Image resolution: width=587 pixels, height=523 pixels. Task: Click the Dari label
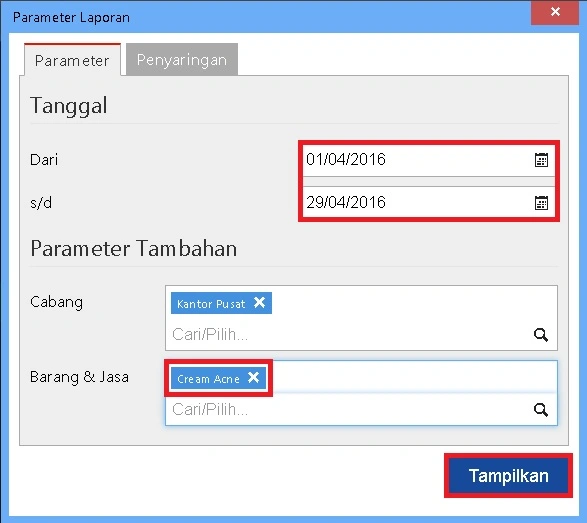(x=44, y=160)
